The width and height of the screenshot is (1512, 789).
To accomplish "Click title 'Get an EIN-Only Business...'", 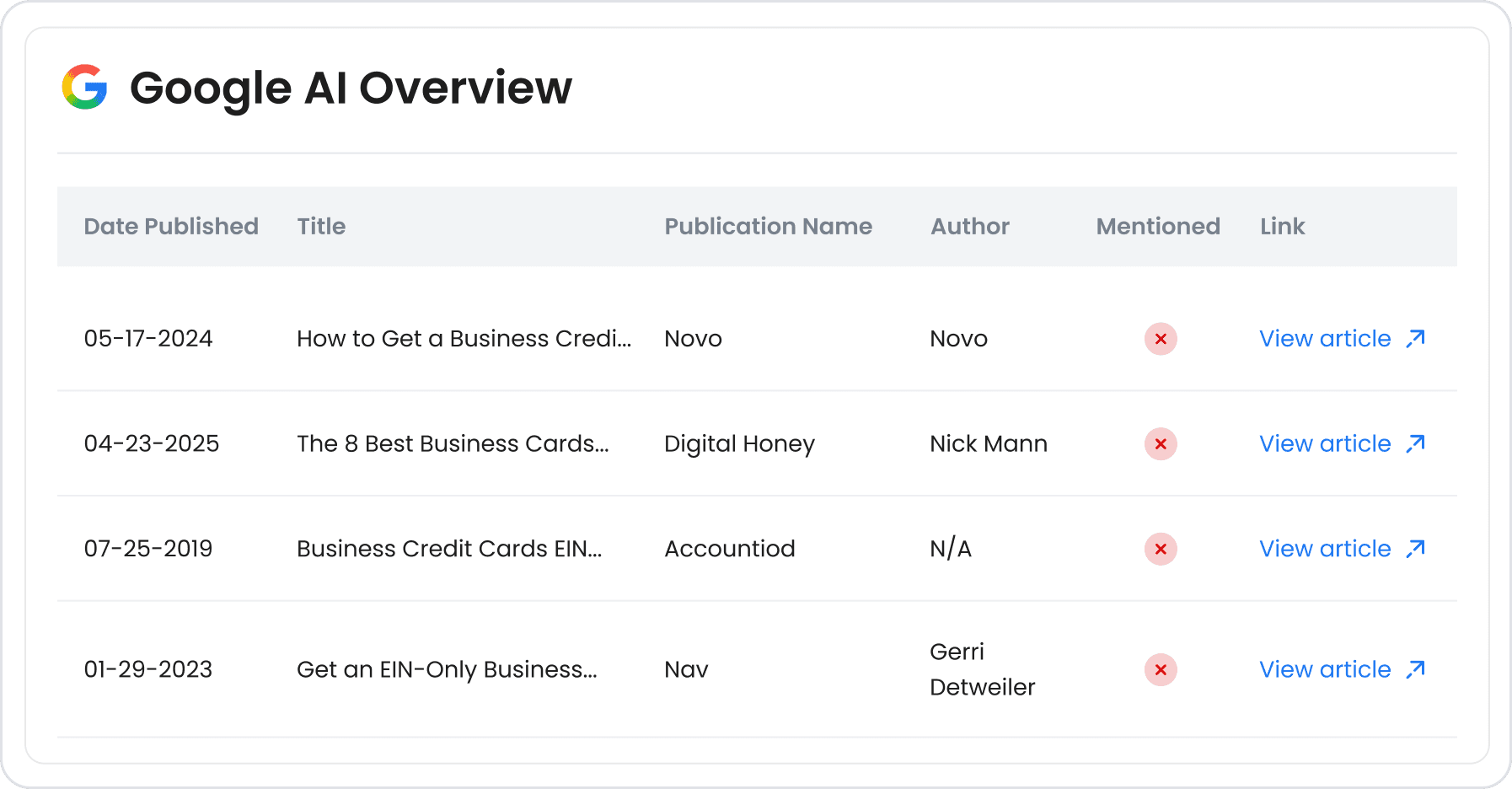I will click(447, 670).
